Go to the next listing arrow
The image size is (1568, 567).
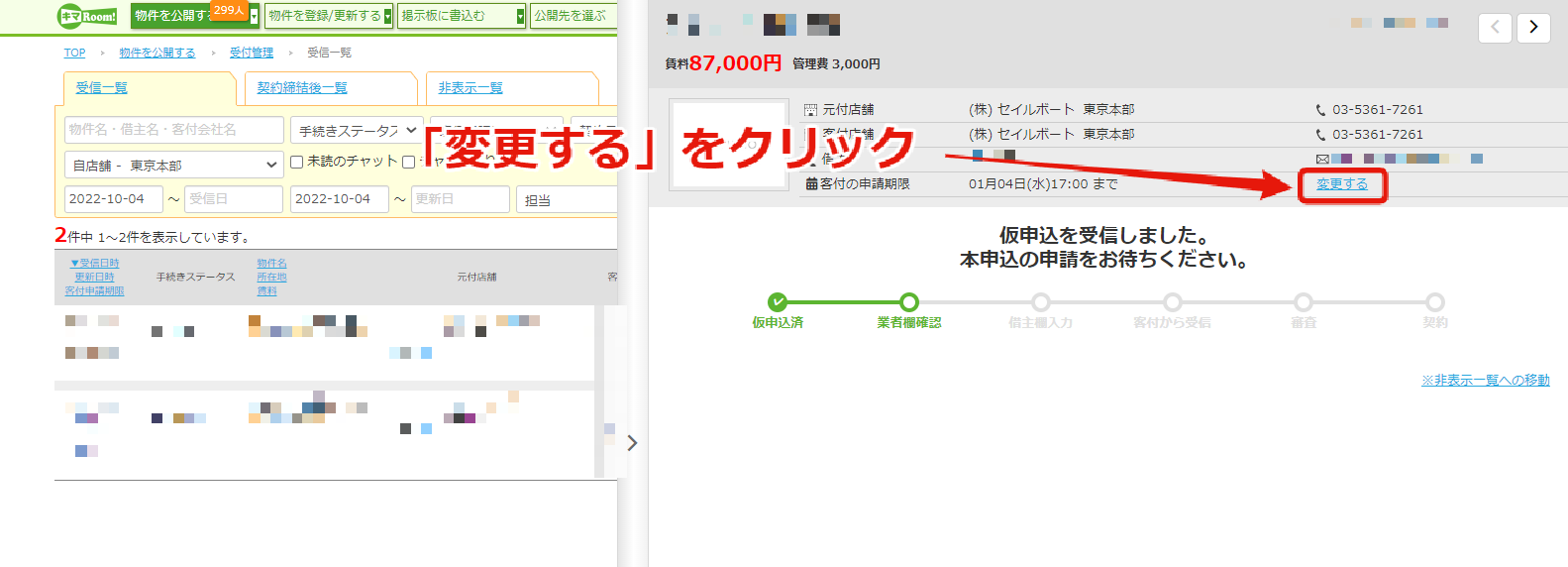pos(1533,27)
